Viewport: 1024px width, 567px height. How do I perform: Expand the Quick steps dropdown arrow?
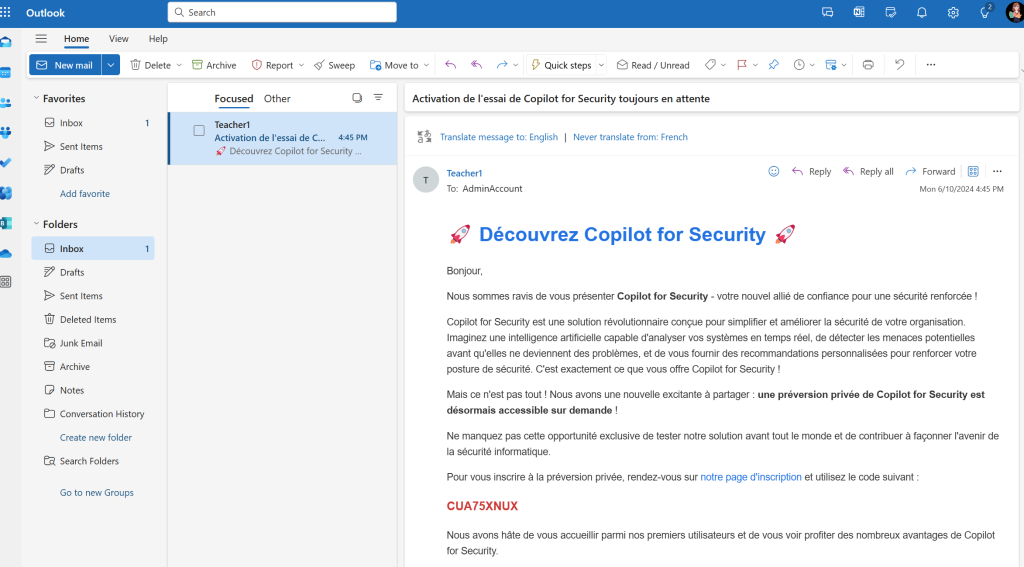pyautogui.click(x=601, y=65)
